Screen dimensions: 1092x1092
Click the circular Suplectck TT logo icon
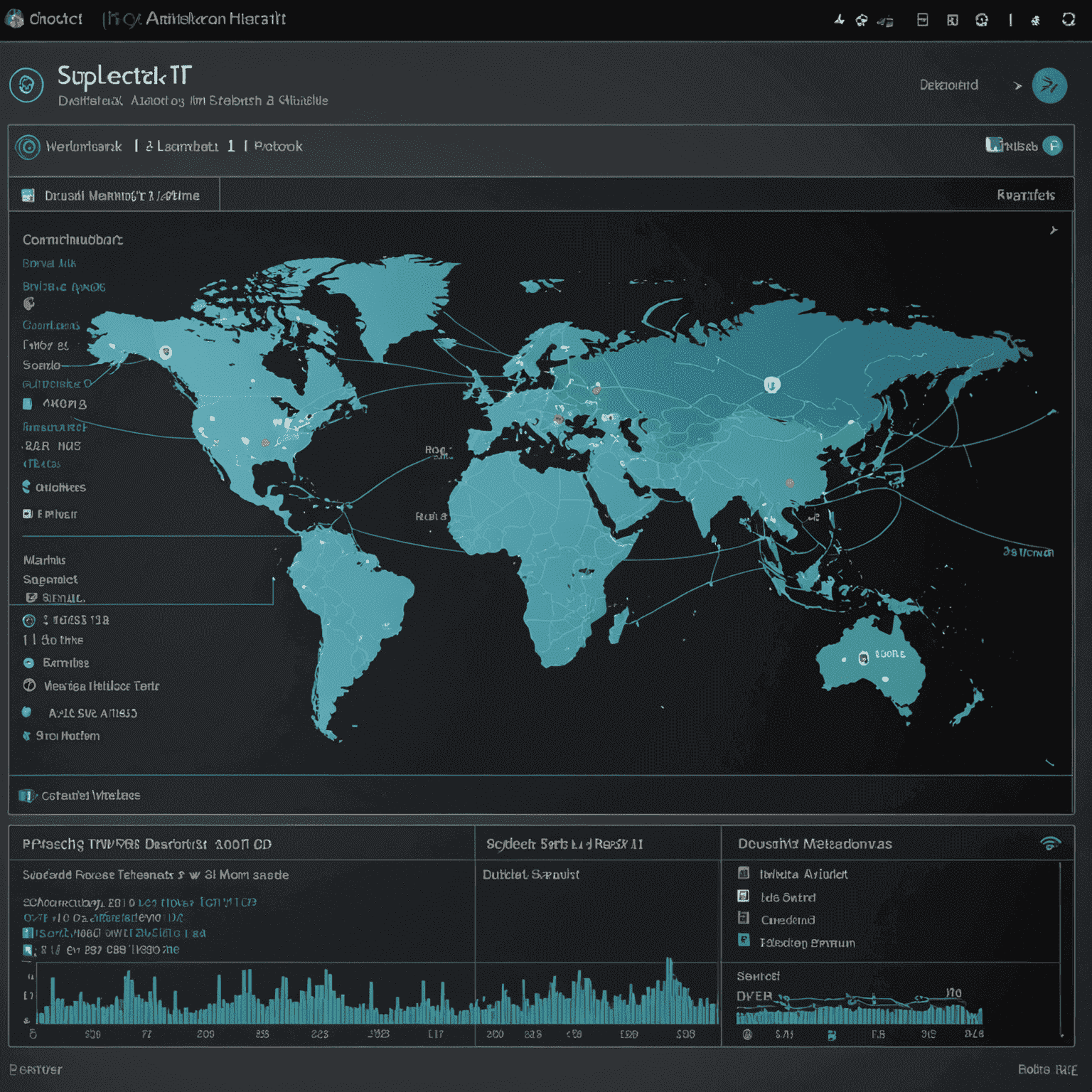point(27,85)
